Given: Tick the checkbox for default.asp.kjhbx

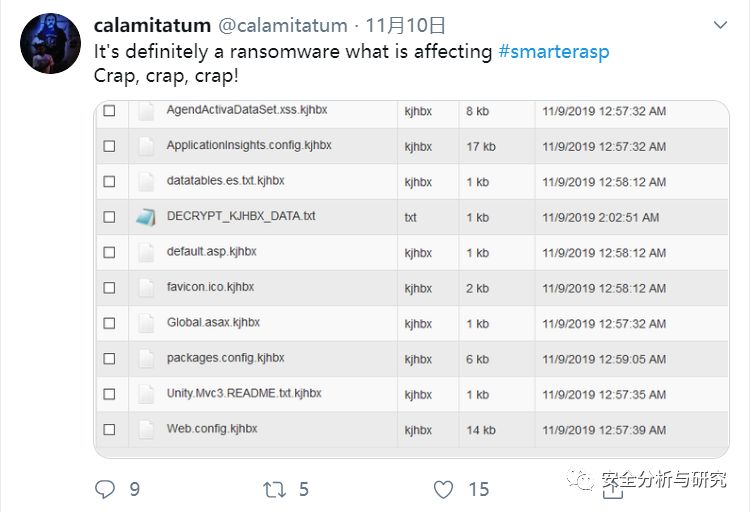Looking at the screenshot, I should tap(109, 253).
